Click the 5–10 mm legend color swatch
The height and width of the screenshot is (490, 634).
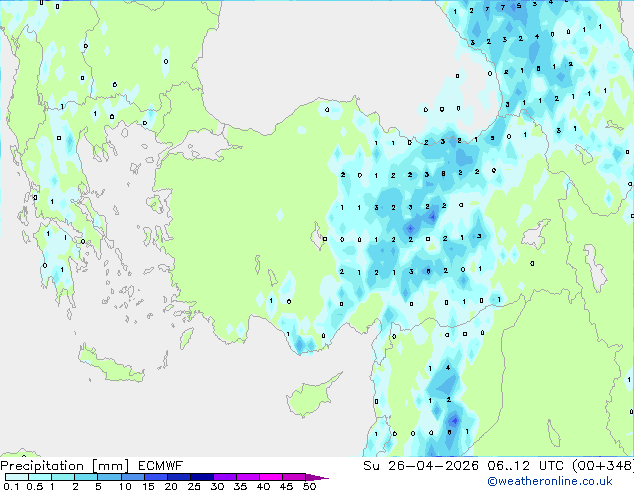[109, 477]
